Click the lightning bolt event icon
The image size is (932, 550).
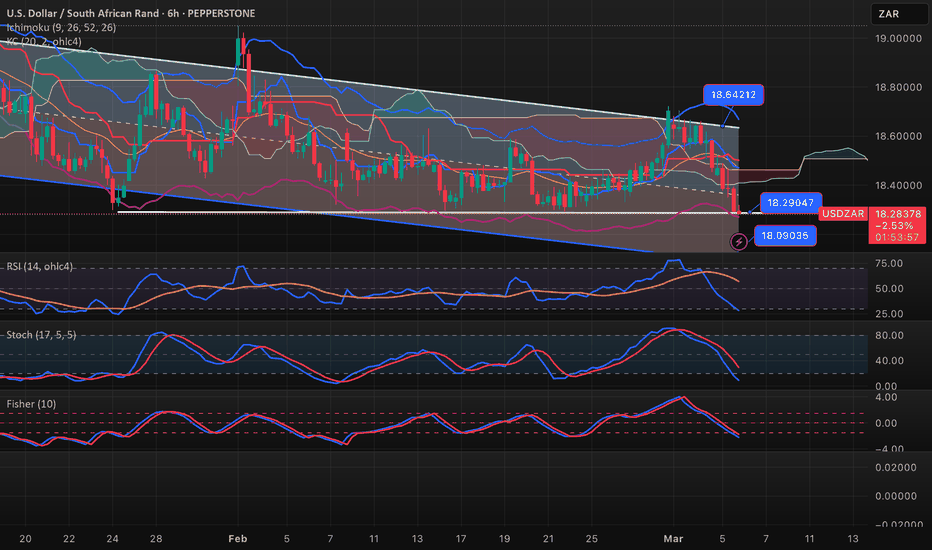pyautogui.click(x=738, y=241)
